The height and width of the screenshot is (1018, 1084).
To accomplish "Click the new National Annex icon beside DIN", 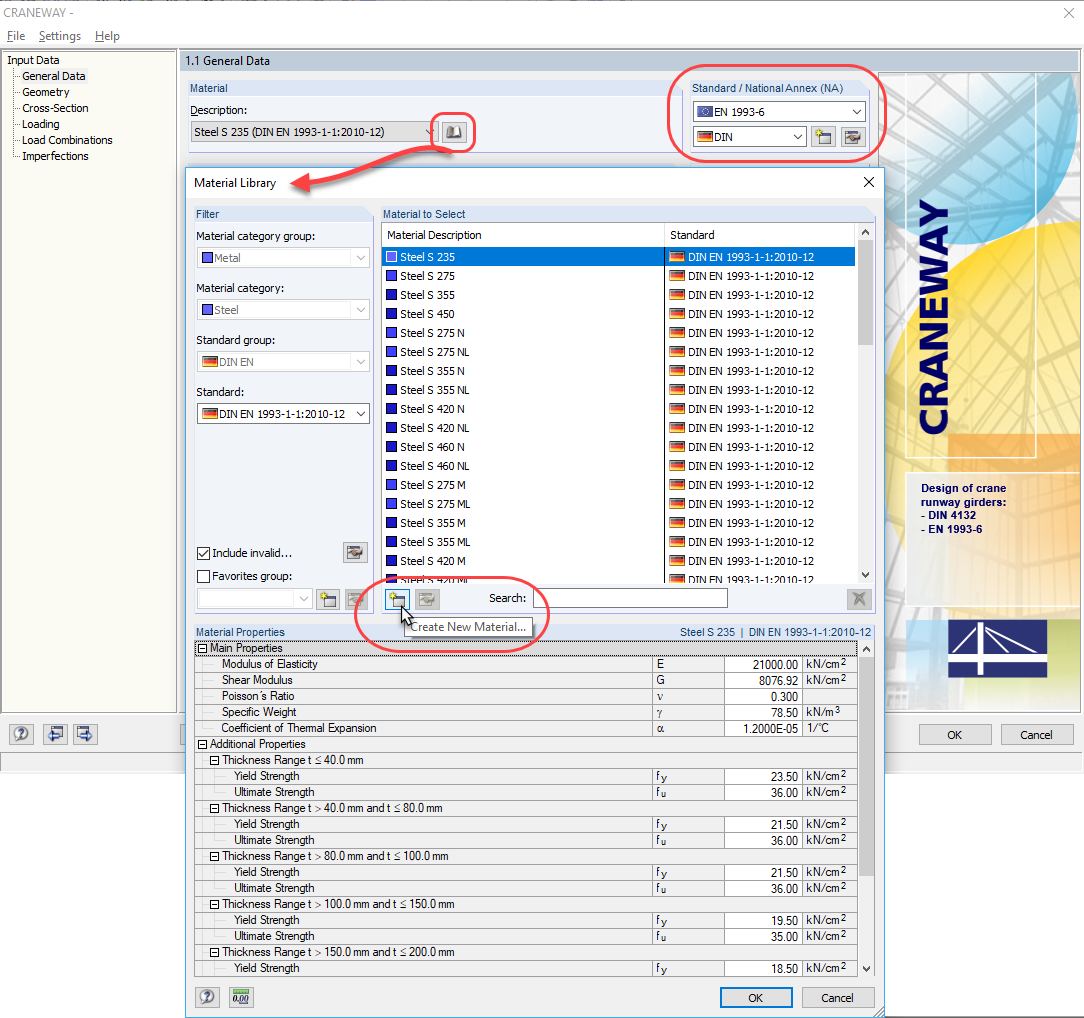I will coord(823,137).
